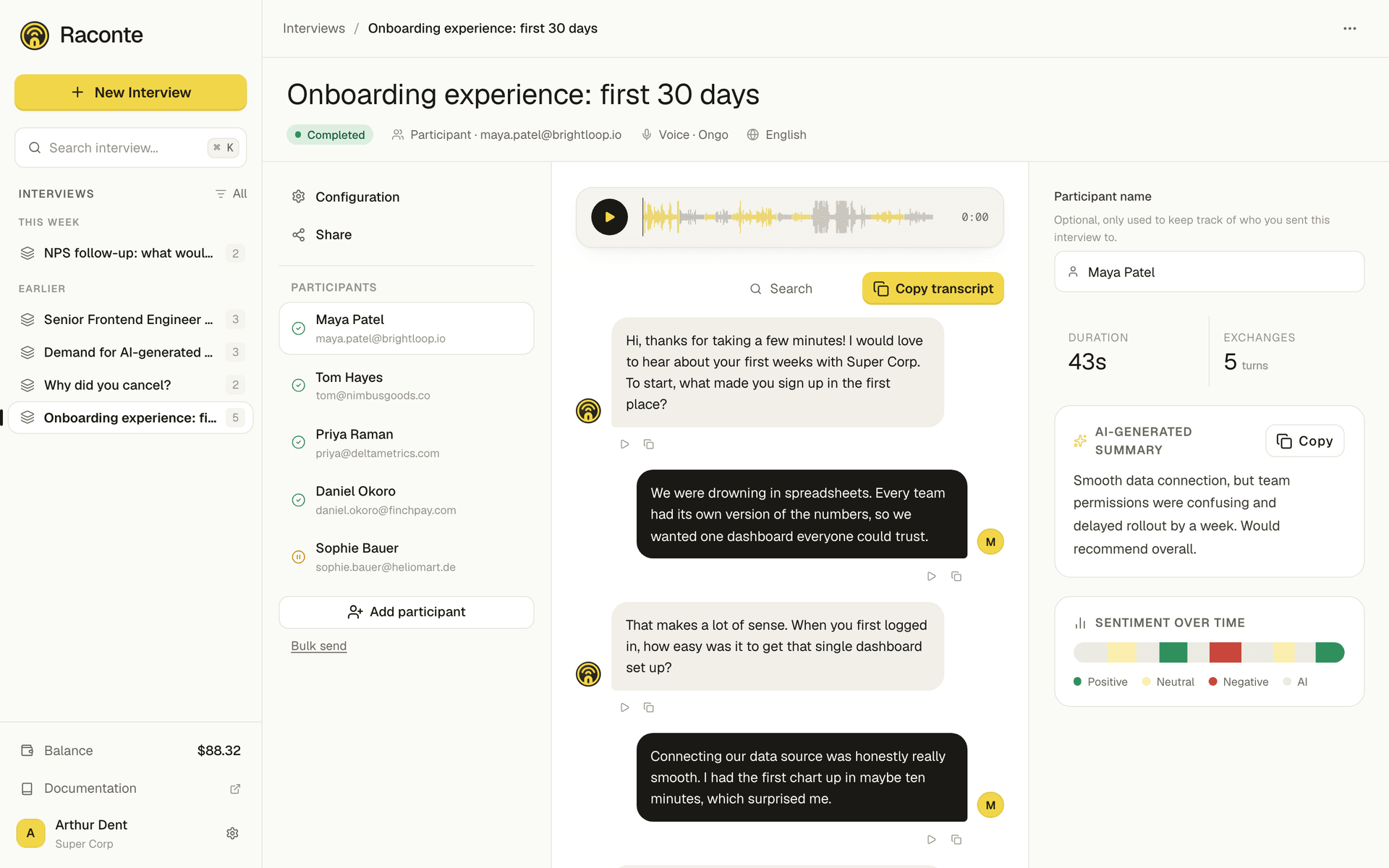This screenshot has height=868, width=1389.
Task: Seek within the audio waveform
Action: click(789, 217)
